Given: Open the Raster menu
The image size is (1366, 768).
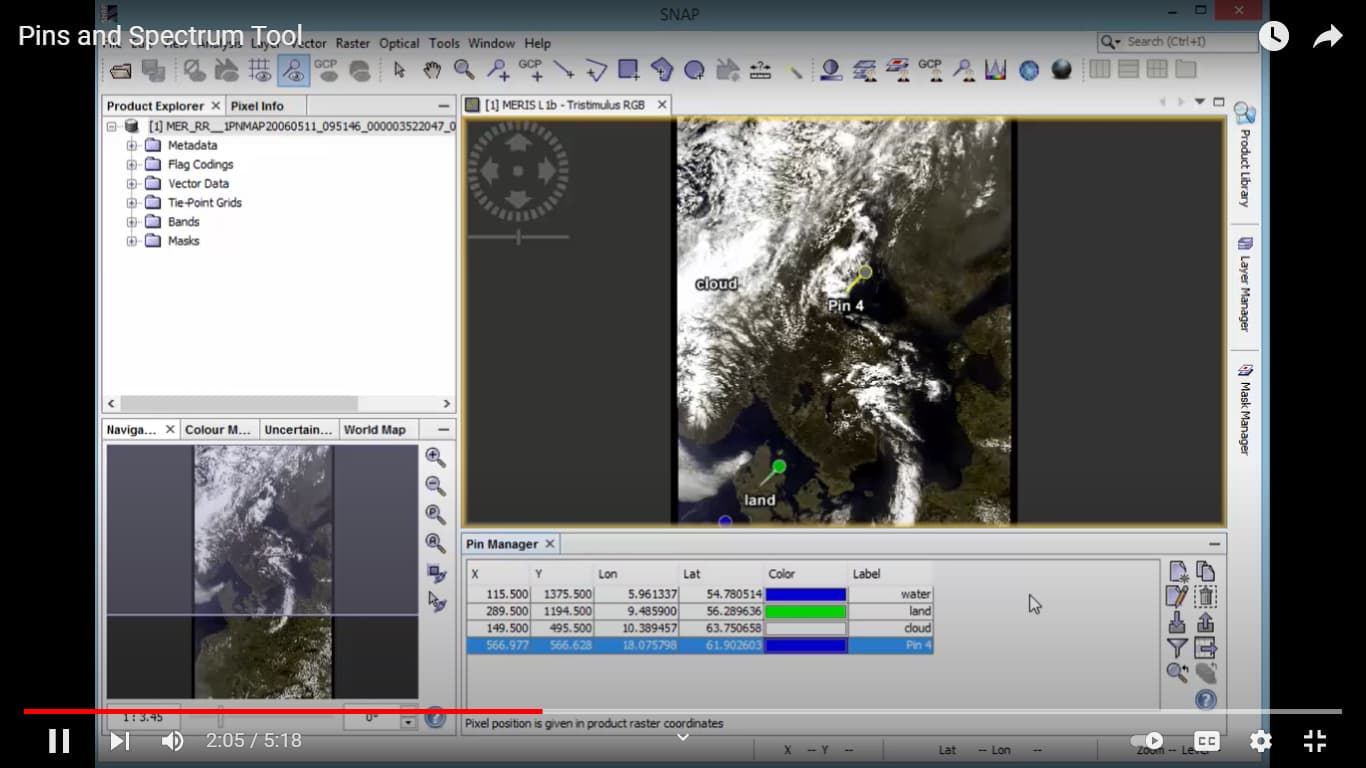Looking at the screenshot, I should (353, 43).
